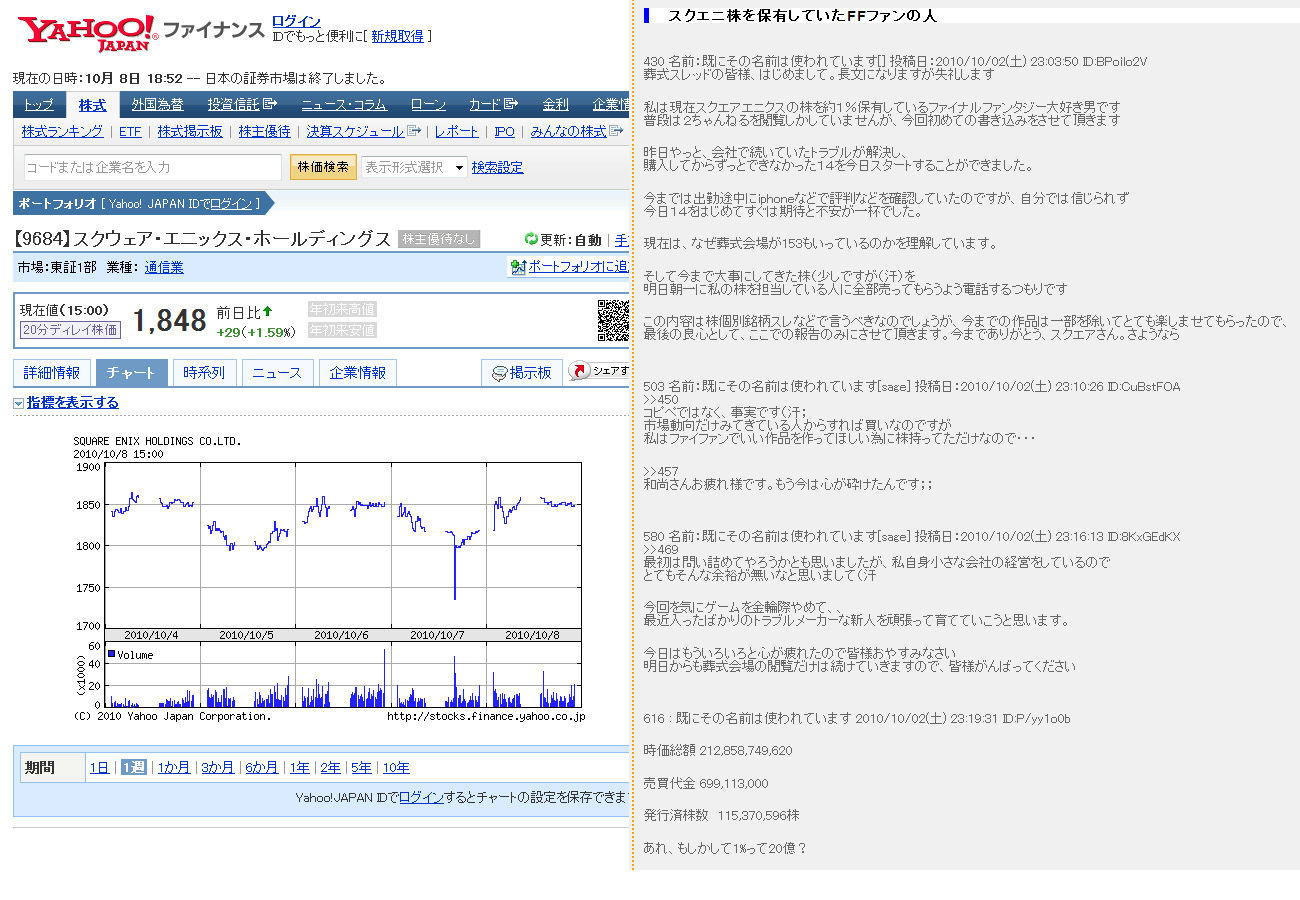Viewport: 1300px width, 900px height.
Task: Click the red share arrow icon
Action: pos(580,372)
